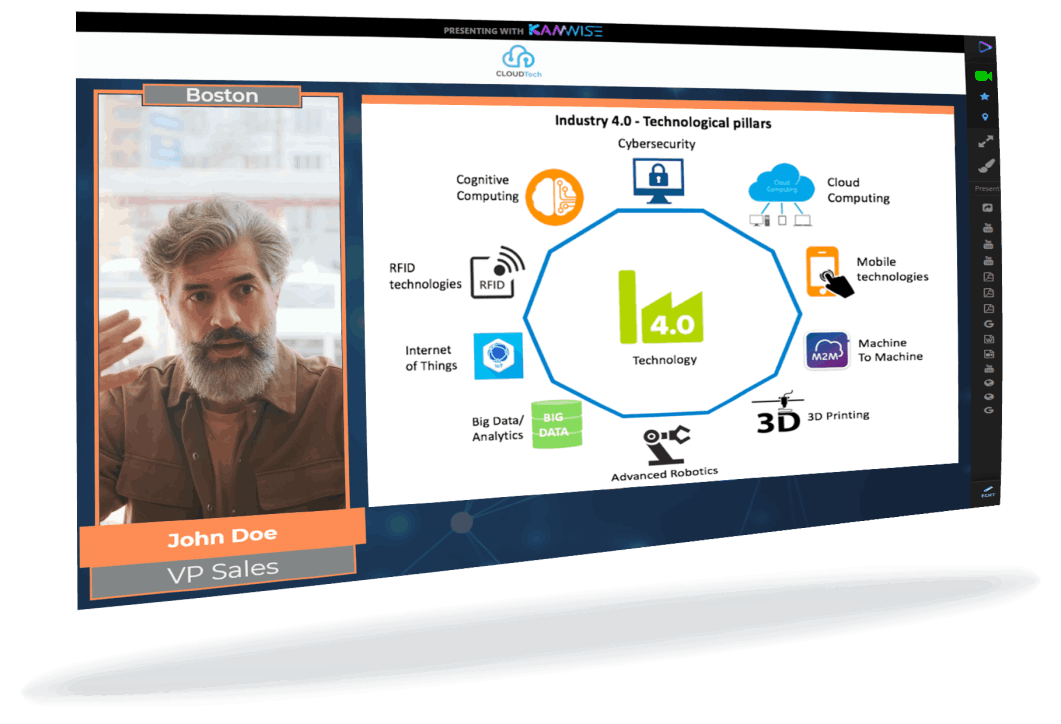Click the Edit pencil button
Image resolution: width=1061 pixels, height=724 pixels.
pos(988,492)
